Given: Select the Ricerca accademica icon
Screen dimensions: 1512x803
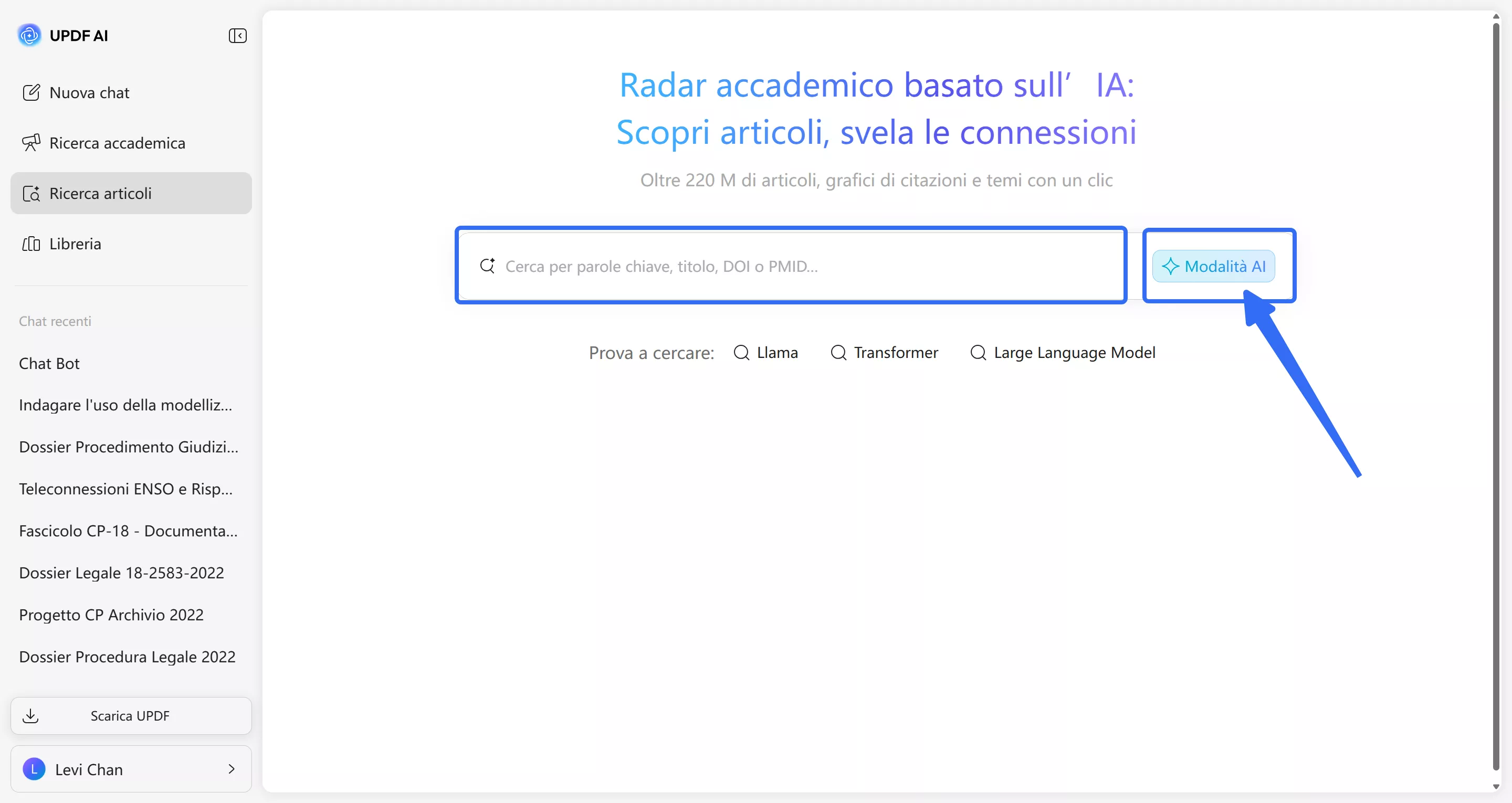Looking at the screenshot, I should (x=32, y=142).
